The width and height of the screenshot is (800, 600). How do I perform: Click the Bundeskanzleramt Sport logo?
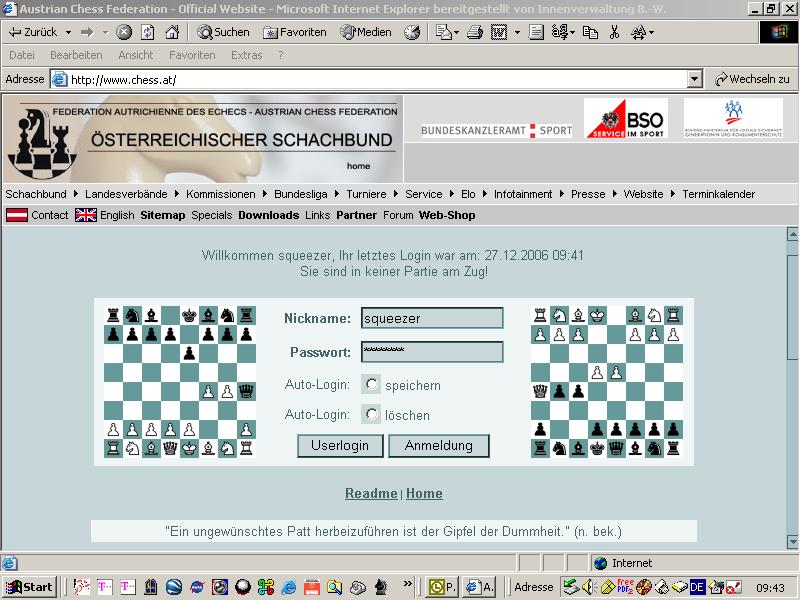point(496,131)
